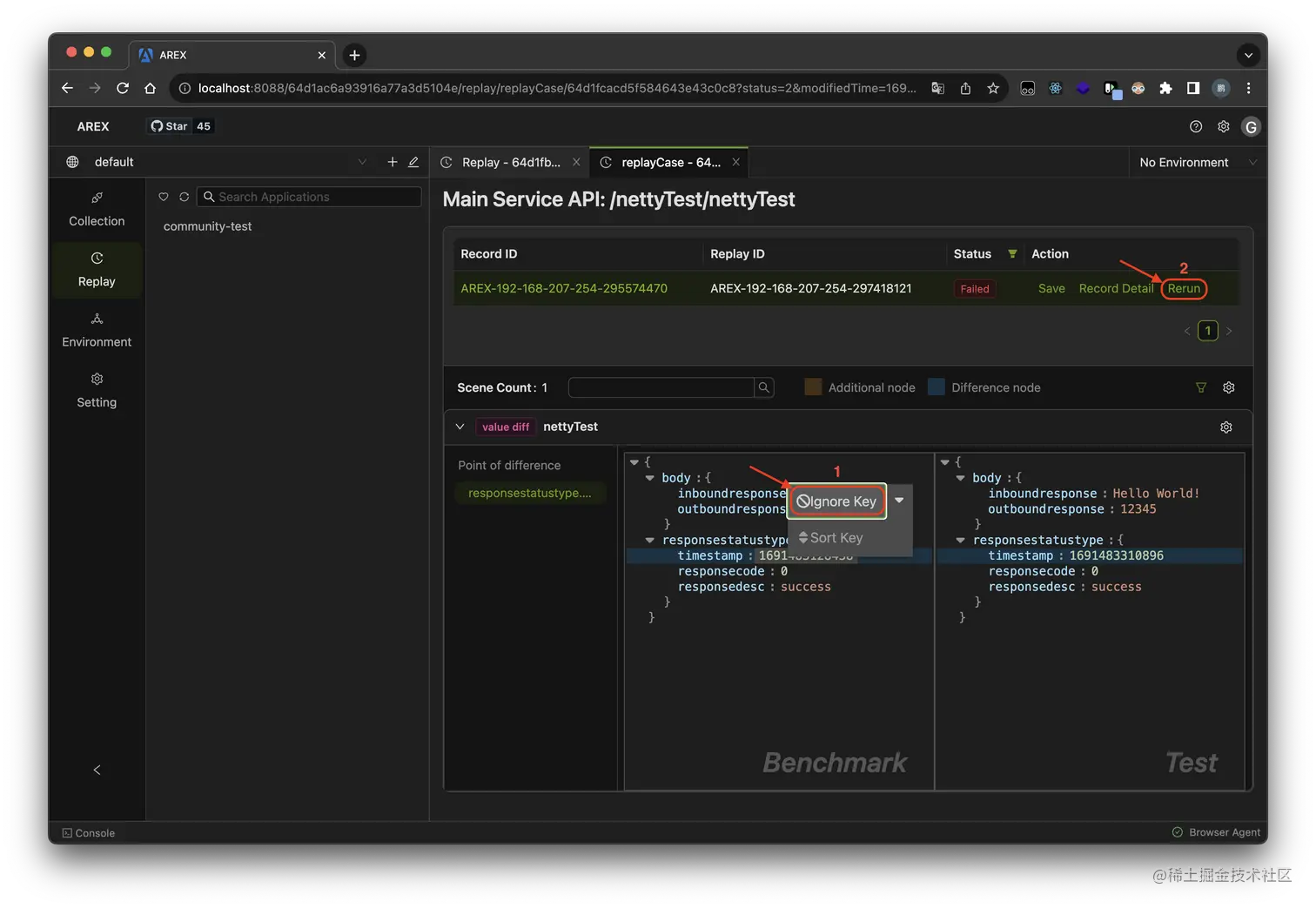Click the Browser Agent status
Image resolution: width=1316 pixels, height=908 pixels.
click(1216, 832)
